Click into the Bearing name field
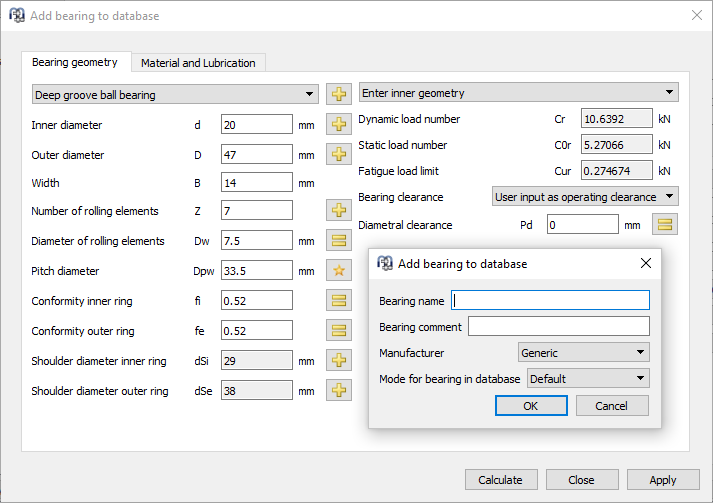This screenshot has height=503, width=713. (x=550, y=301)
